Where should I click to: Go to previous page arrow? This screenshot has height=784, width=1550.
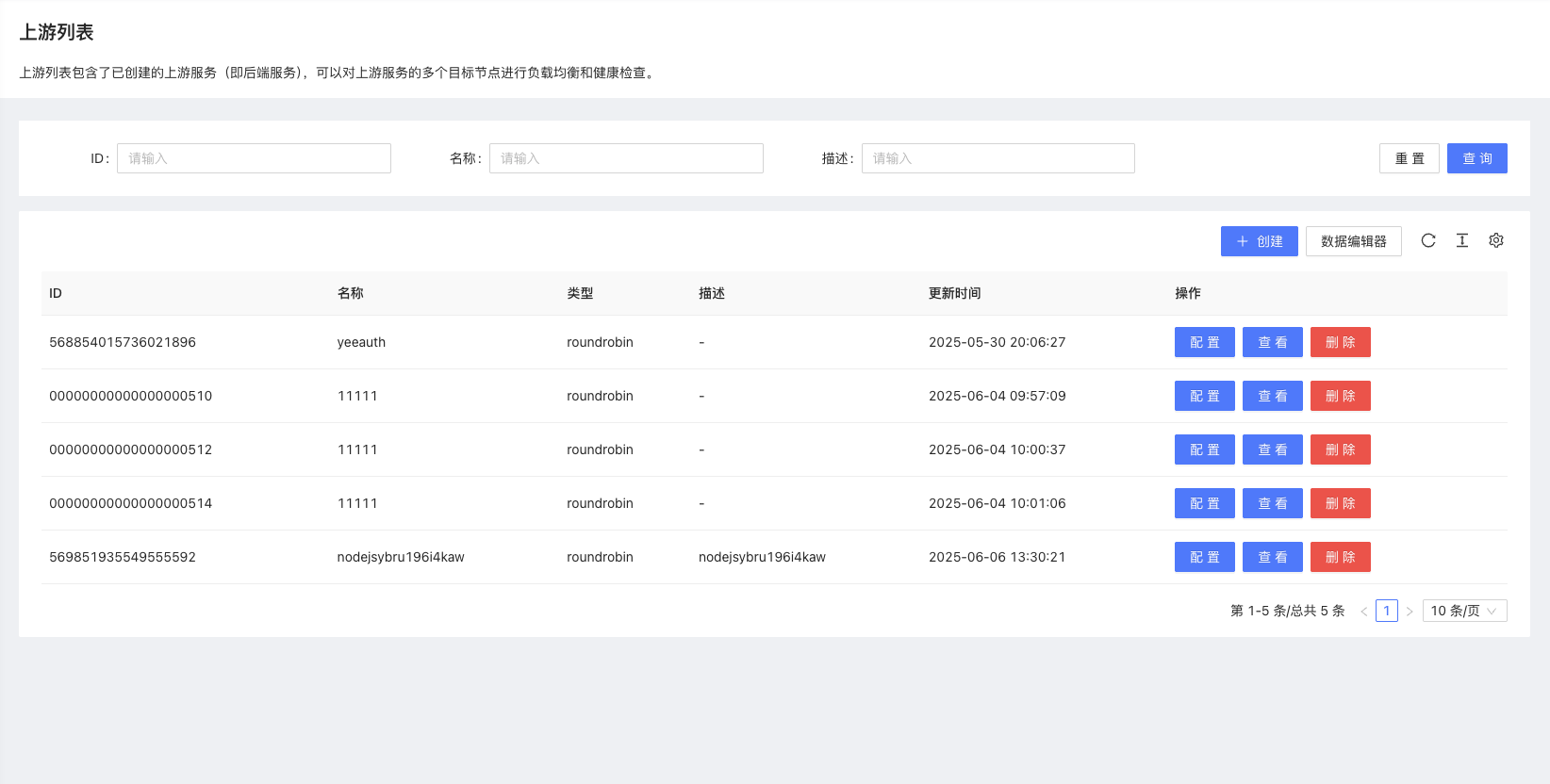[x=1363, y=612]
